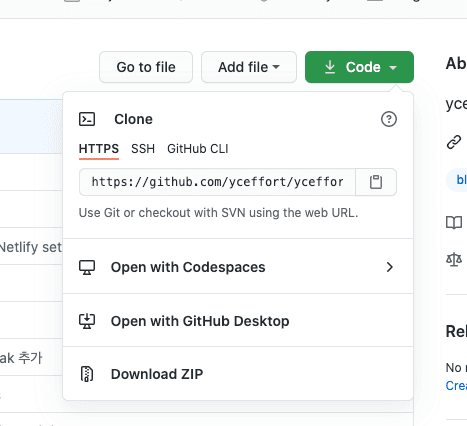Click the terminal icon beside Clone
The image size is (467, 426).
[x=87, y=119]
